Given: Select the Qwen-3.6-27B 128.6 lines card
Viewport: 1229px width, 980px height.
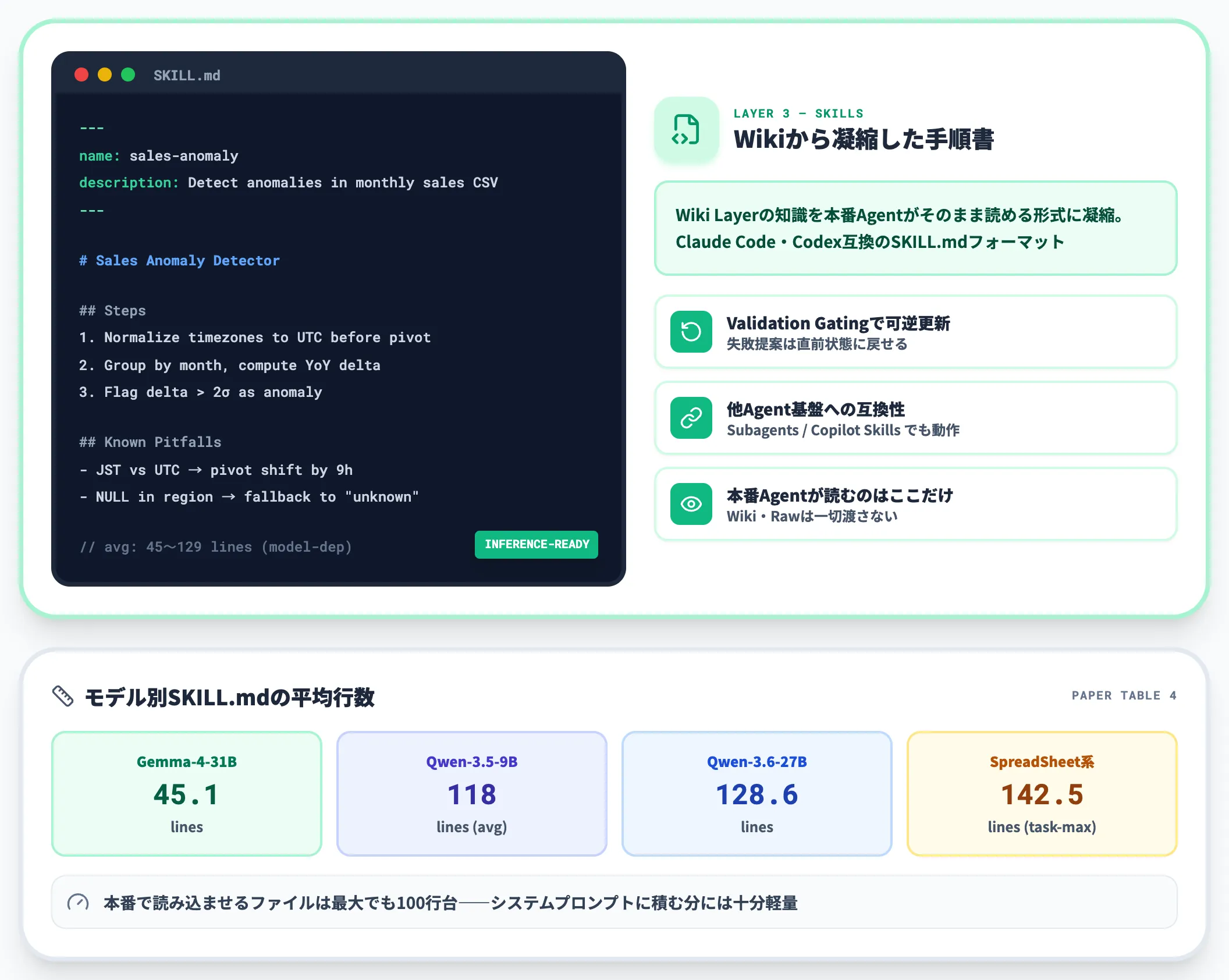Looking at the screenshot, I should (757, 794).
